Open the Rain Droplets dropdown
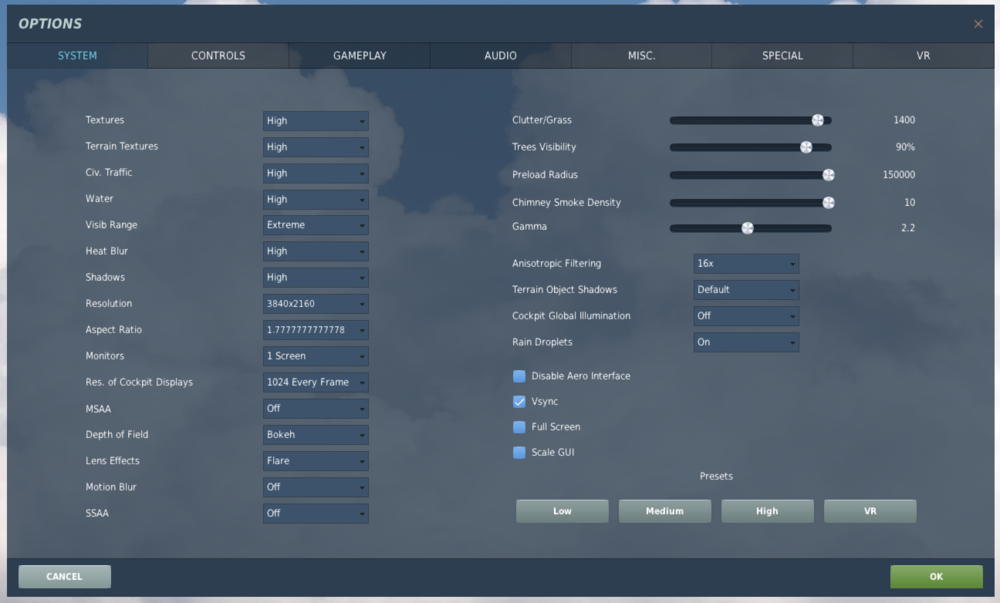 point(745,341)
